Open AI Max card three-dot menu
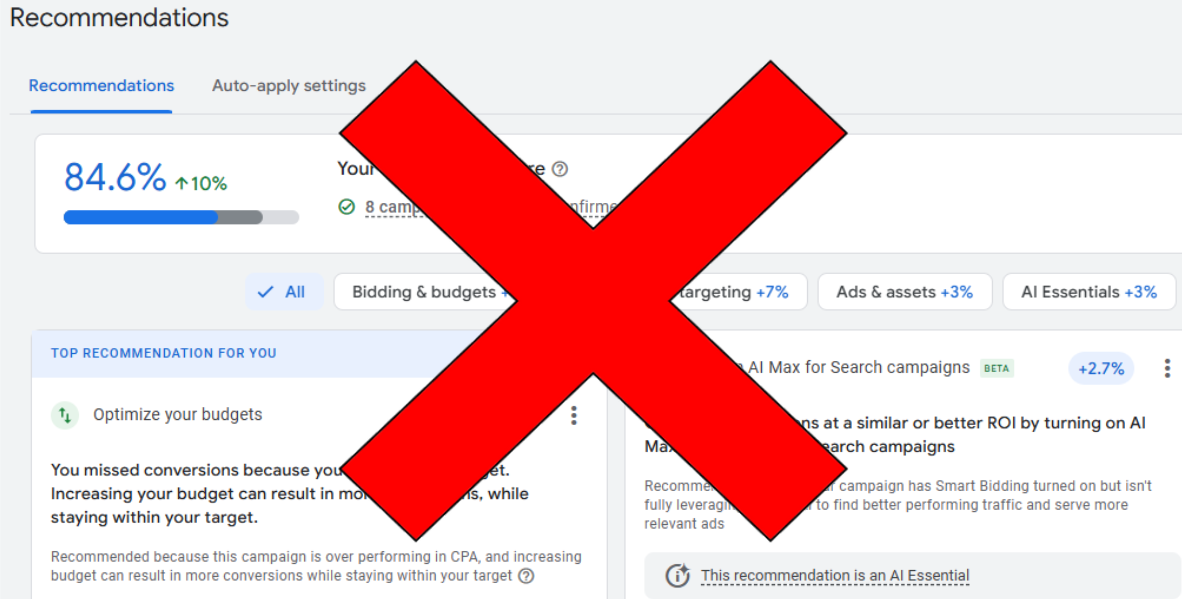Screen dimensions: 1182x599 (x=1167, y=368)
